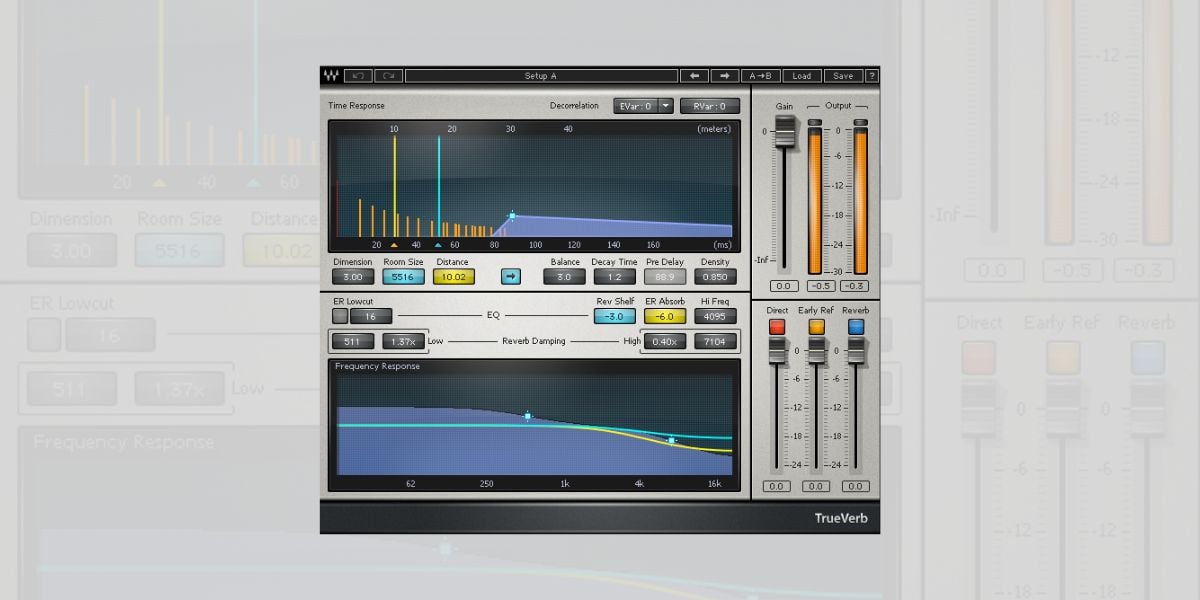Toggle the red Direct mute button

(x=777, y=327)
